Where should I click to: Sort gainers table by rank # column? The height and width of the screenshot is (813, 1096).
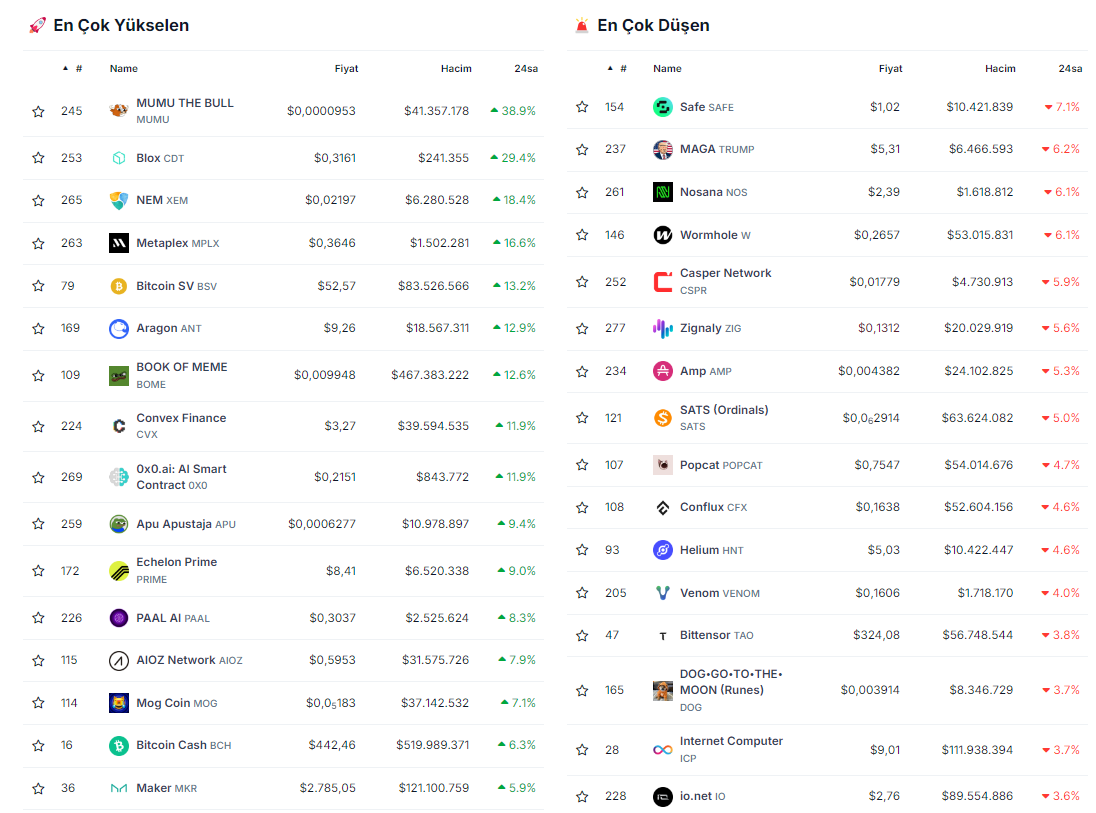[x=78, y=69]
